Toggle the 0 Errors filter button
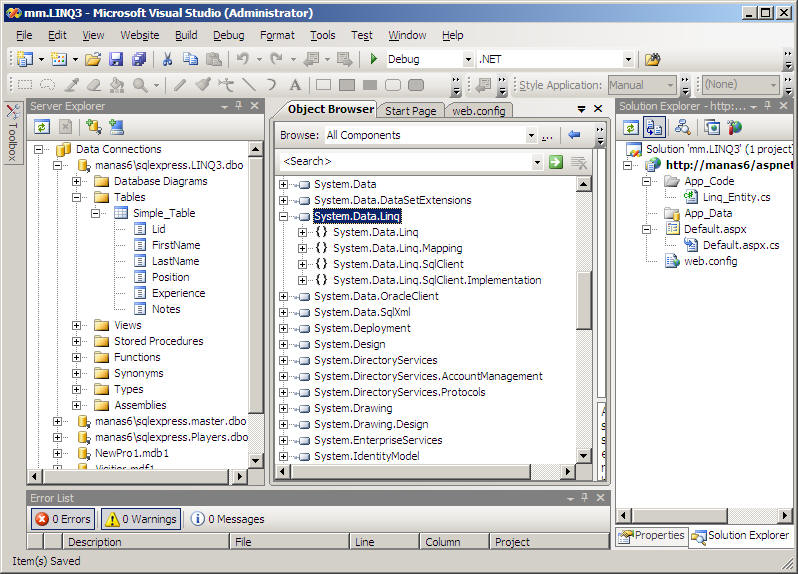This screenshot has width=798, height=574. click(x=63, y=519)
